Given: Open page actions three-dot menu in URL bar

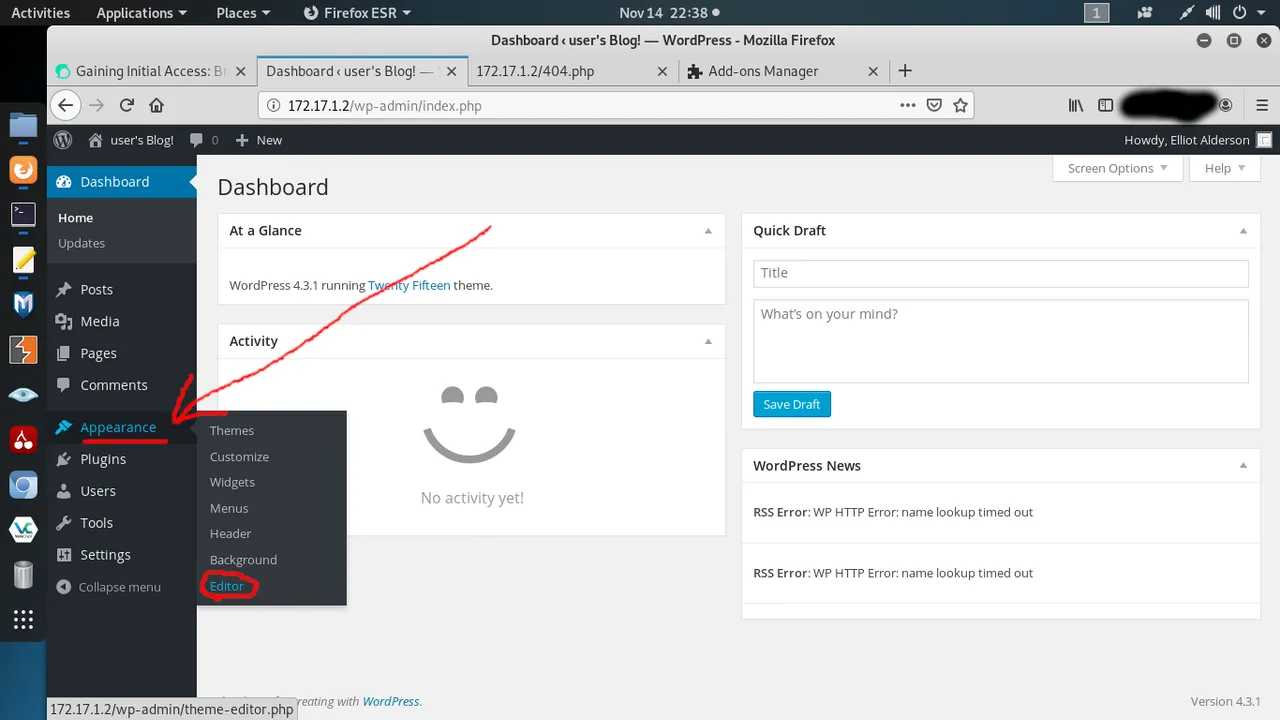Looking at the screenshot, I should coord(908,105).
